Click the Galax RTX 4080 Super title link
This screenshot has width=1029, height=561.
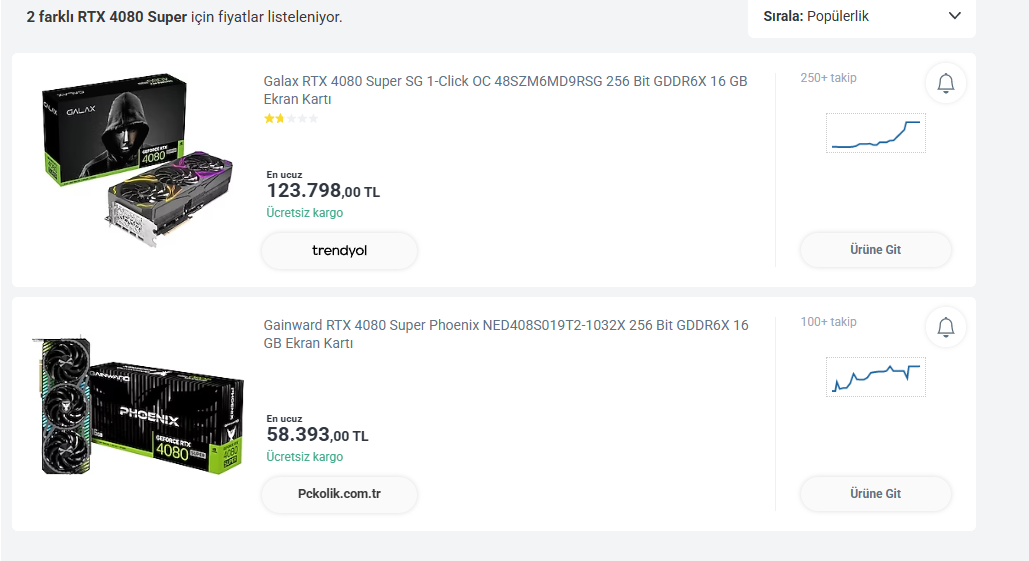tap(505, 90)
